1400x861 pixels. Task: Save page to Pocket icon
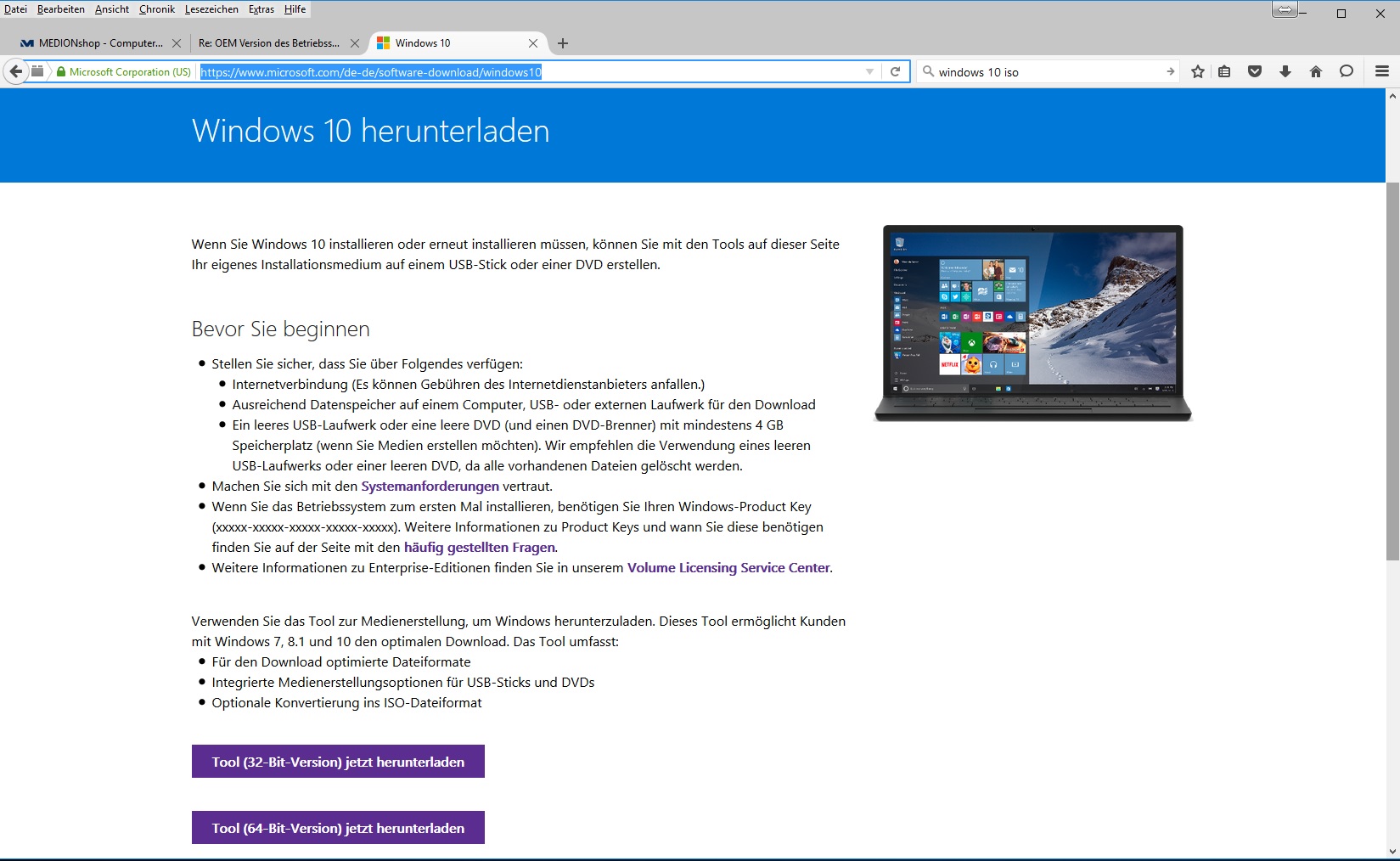pyautogui.click(x=1255, y=72)
